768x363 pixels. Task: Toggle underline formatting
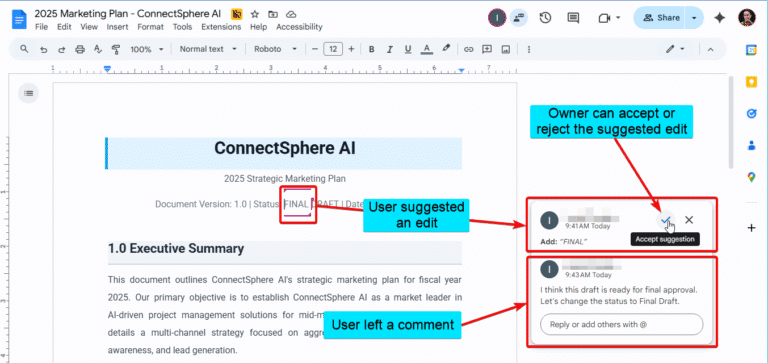point(408,49)
